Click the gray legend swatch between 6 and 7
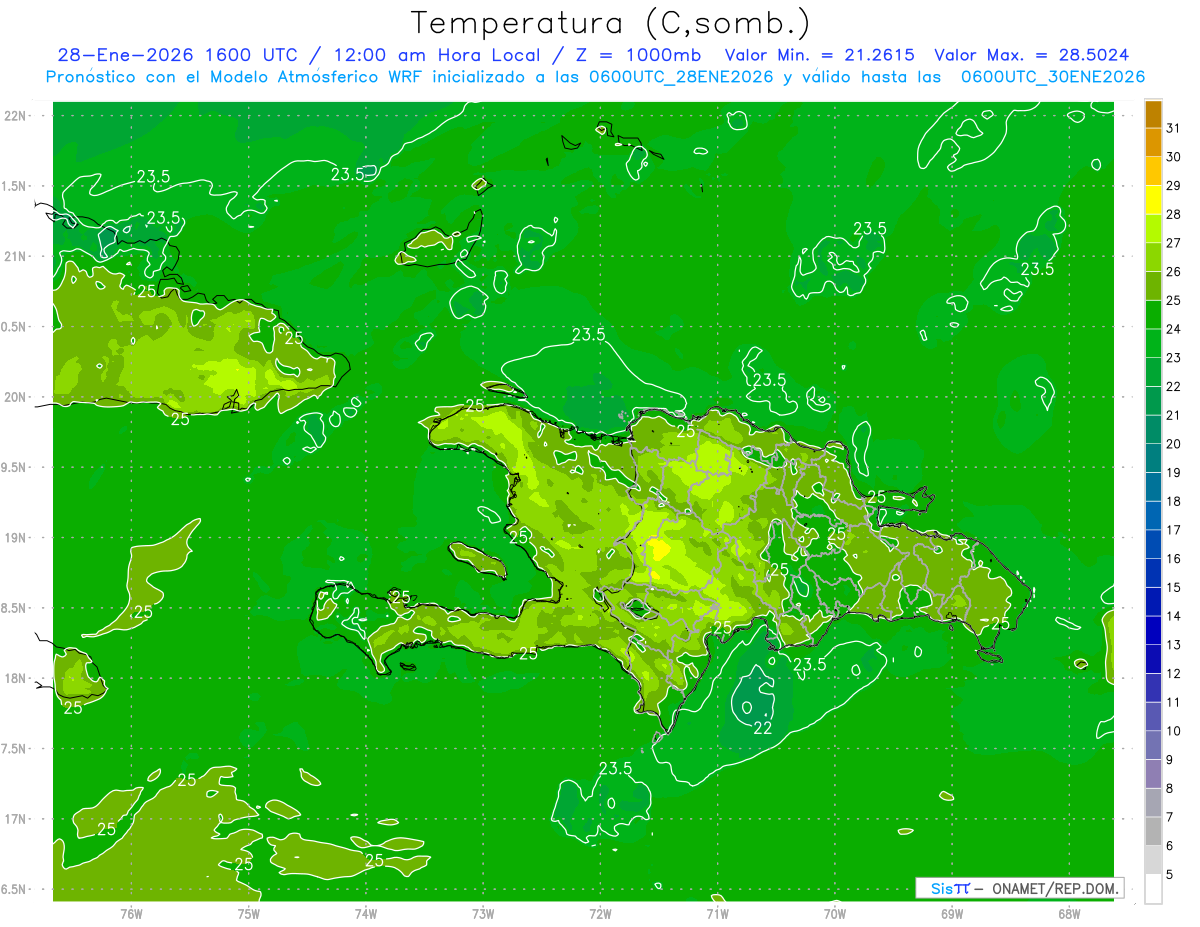Viewport: 1200px width, 927px height. pos(1153,831)
